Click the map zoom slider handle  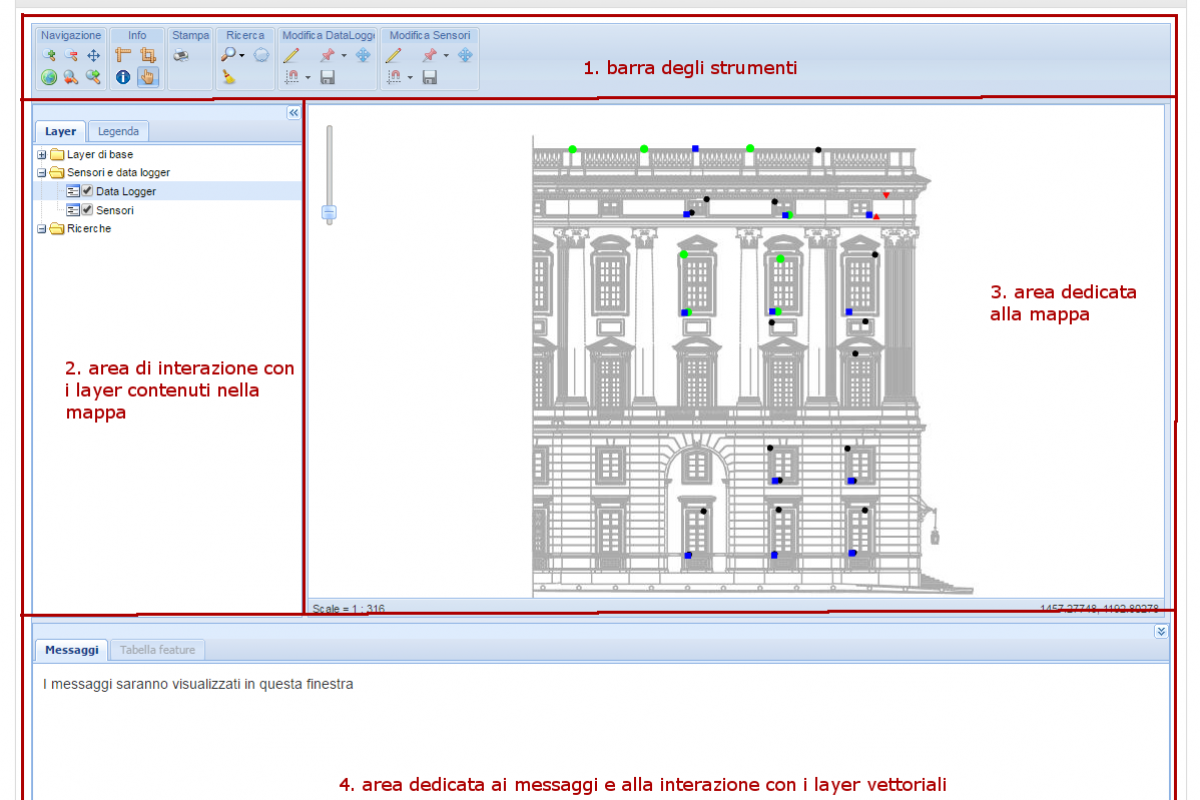click(x=328, y=213)
